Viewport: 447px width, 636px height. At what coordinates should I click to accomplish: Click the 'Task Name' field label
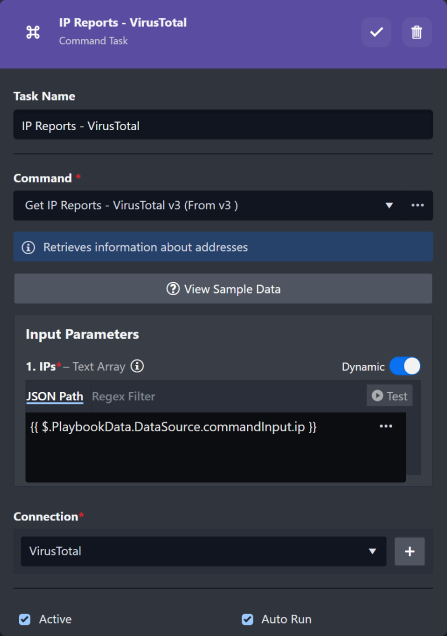(44, 96)
